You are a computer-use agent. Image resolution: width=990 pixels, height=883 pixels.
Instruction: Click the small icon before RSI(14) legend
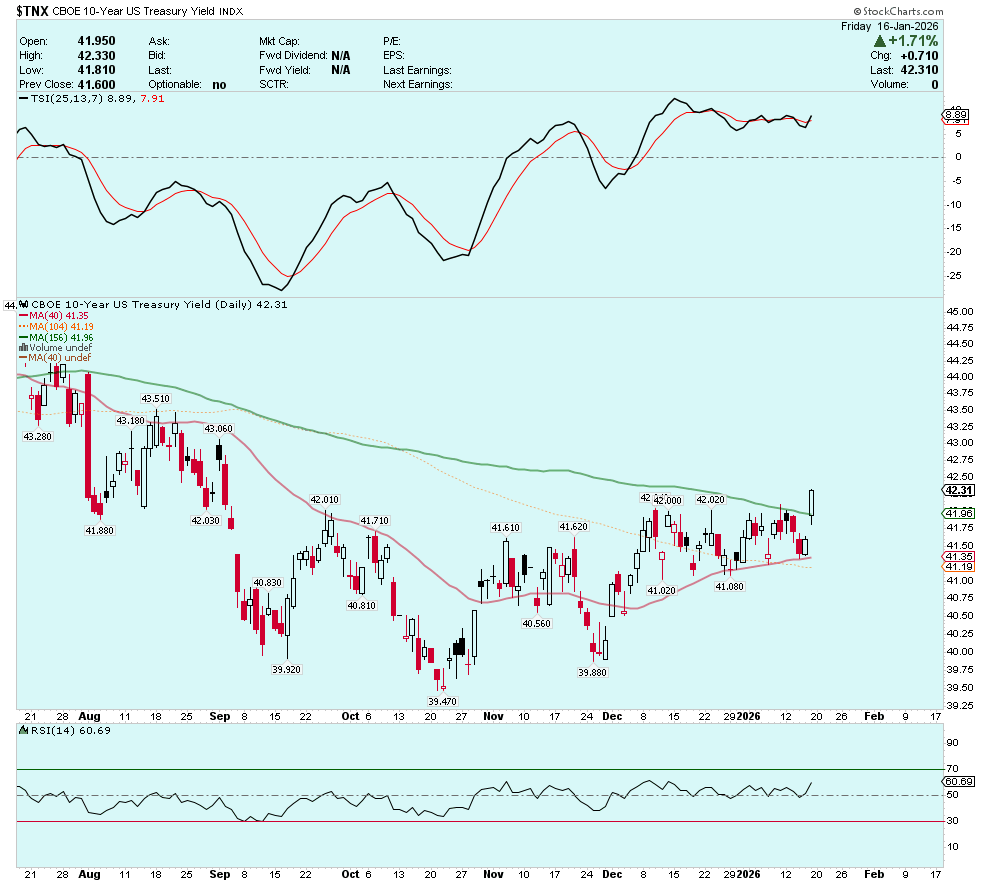pyautogui.click(x=24, y=730)
